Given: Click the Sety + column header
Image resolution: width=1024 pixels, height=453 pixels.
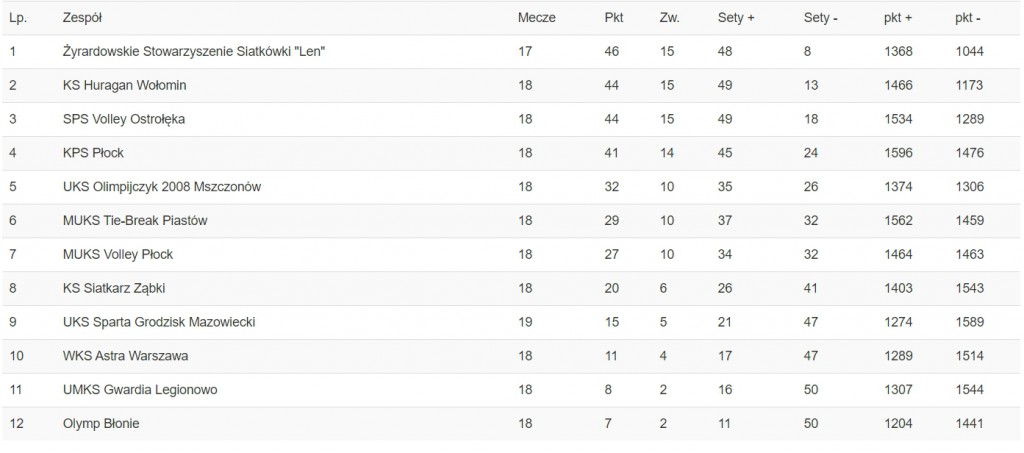Looking at the screenshot, I should pos(737,18).
